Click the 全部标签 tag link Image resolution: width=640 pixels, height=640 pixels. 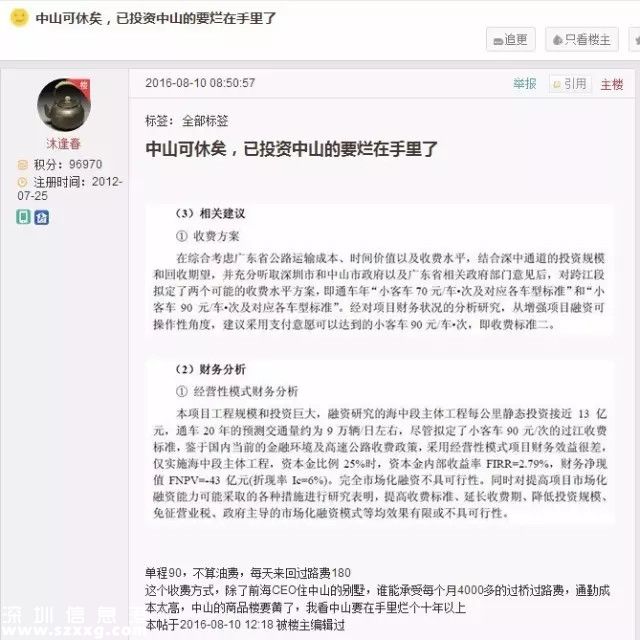tap(205, 121)
